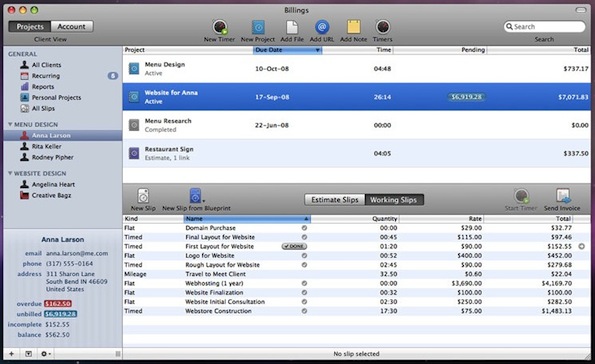Collapse the WEBSITE DESIGN group
This screenshot has width=595, height=364.
coord(10,173)
